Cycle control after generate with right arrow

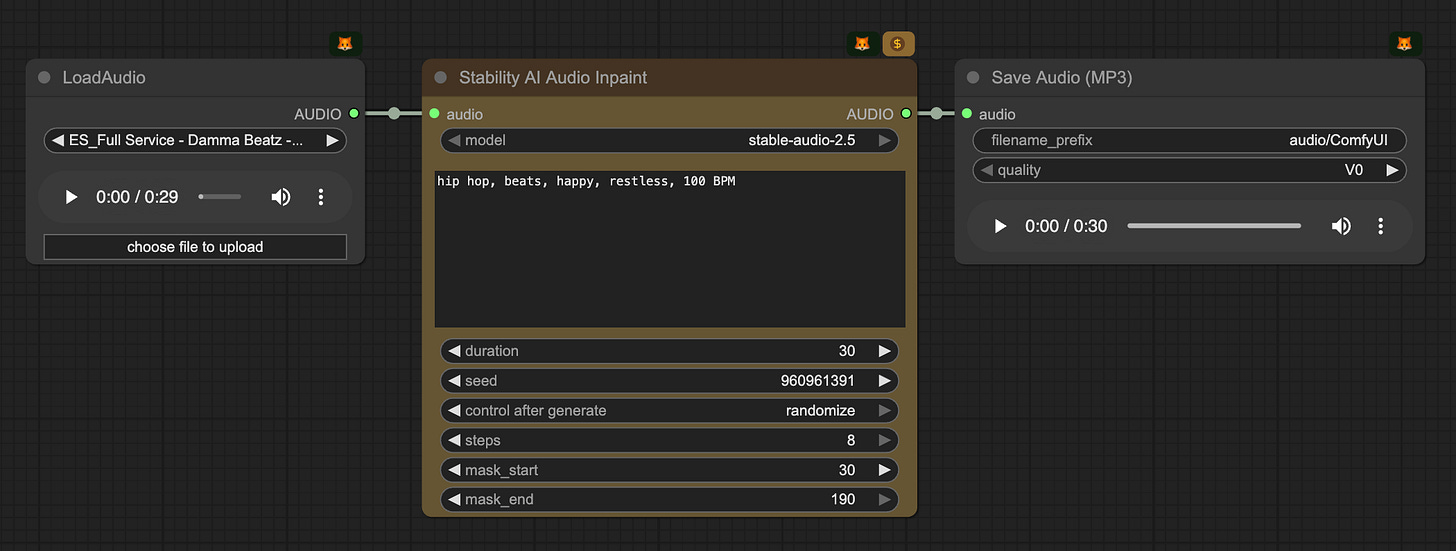click(884, 411)
